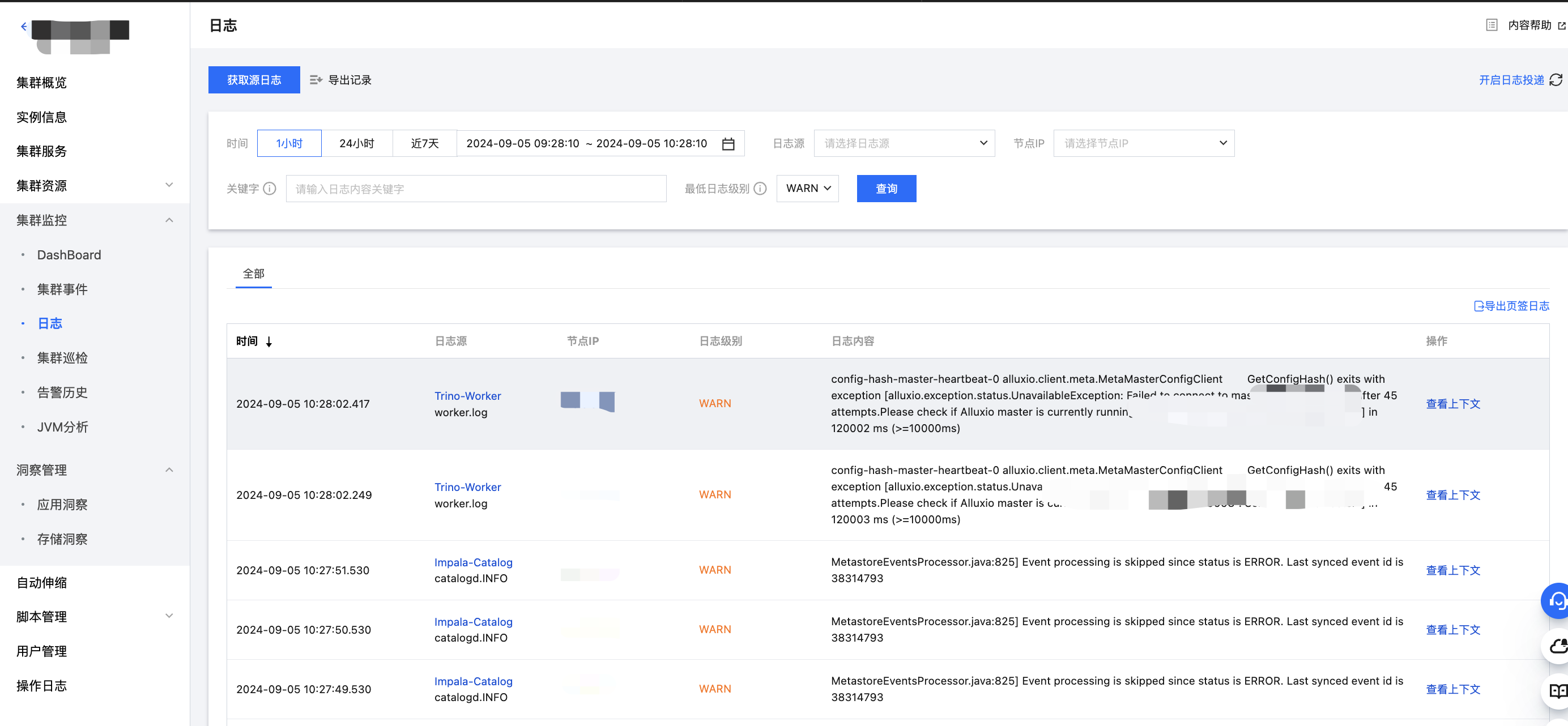
Task: Click the 内容帮助 document icon
Action: [x=1491, y=25]
